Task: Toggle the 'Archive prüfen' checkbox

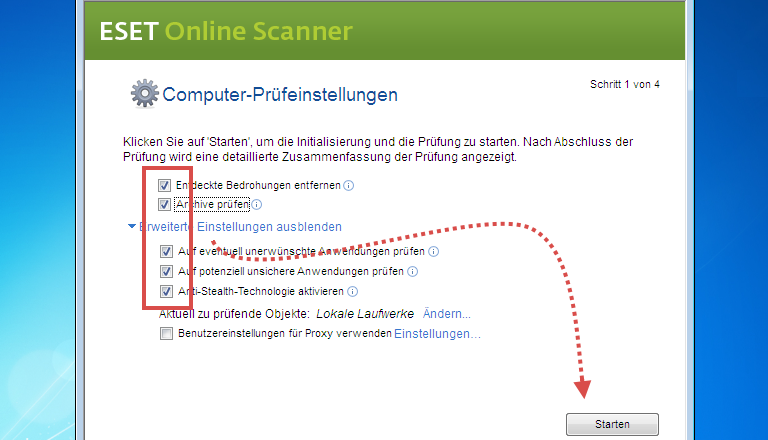Action: [164, 204]
